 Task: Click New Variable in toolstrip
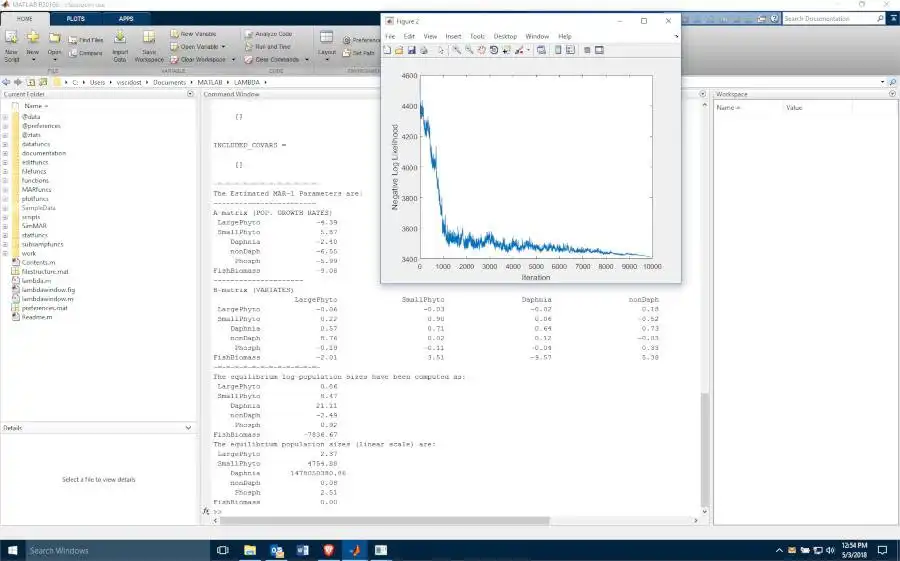point(193,34)
